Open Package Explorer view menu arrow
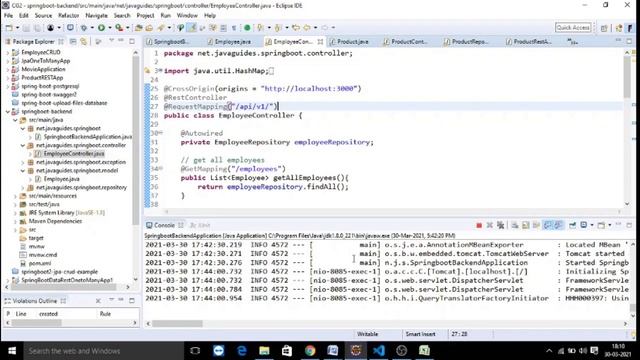640x360 pixels. [111, 41]
